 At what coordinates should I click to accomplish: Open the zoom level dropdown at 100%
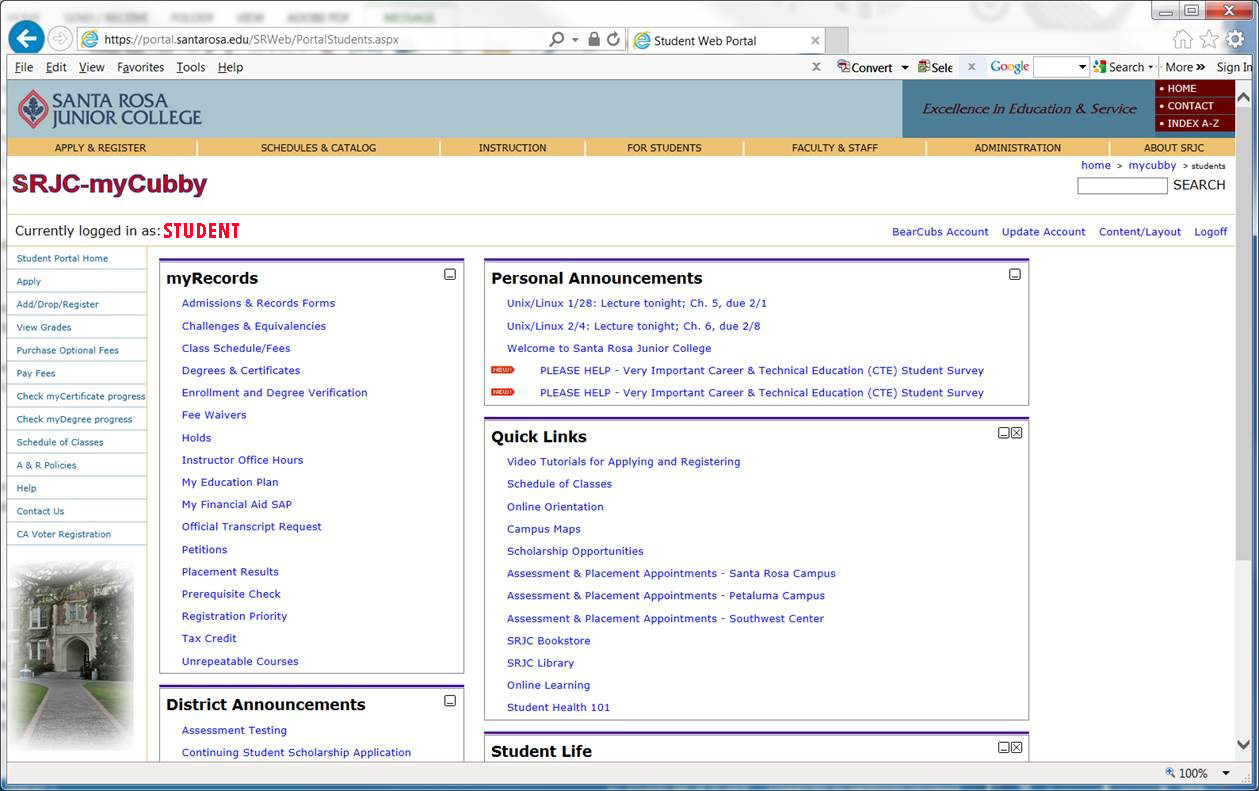coord(1227,773)
